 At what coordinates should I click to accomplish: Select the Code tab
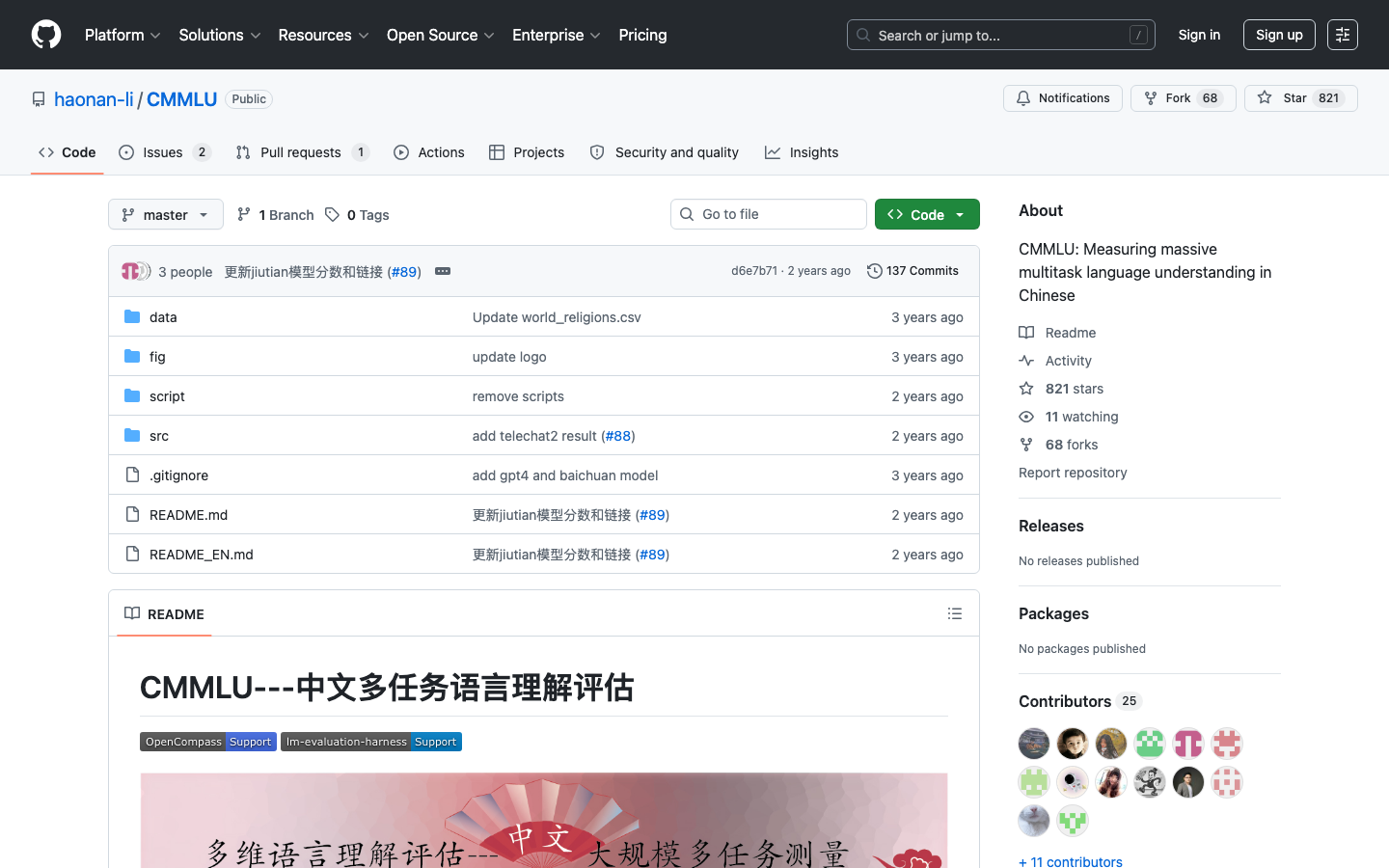click(x=68, y=152)
